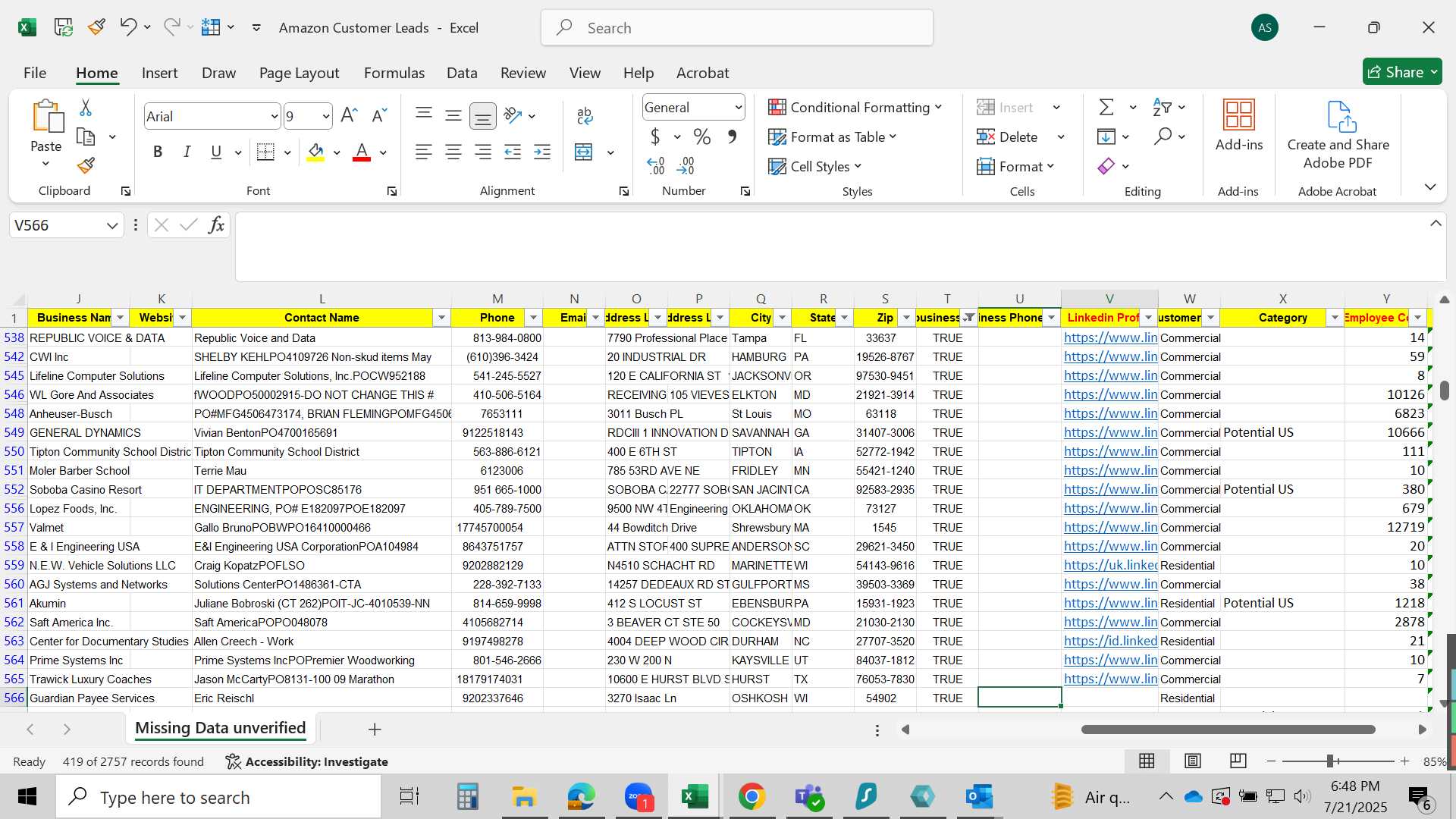Image resolution: width=1456 pixels, height=819 pixels.
Task: Click the Borders icon
Action: click(x=265, y=152)
